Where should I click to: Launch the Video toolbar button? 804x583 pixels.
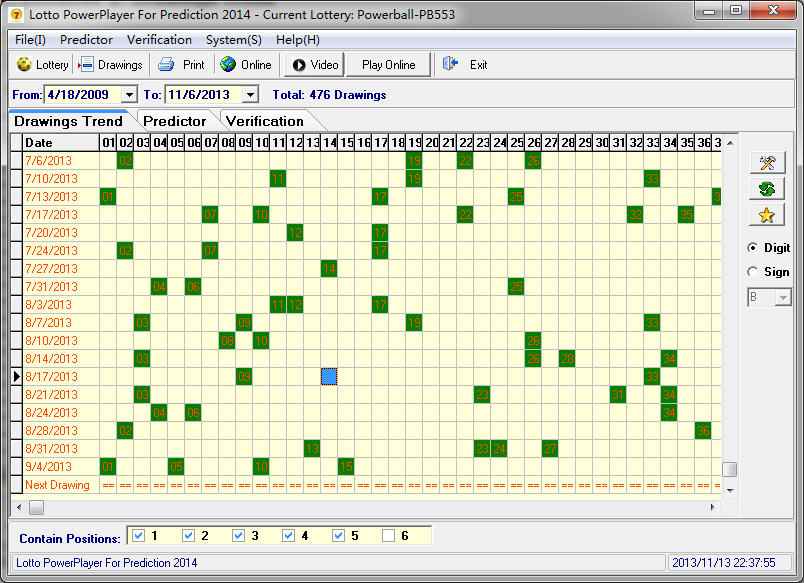[x=314, y=65]
